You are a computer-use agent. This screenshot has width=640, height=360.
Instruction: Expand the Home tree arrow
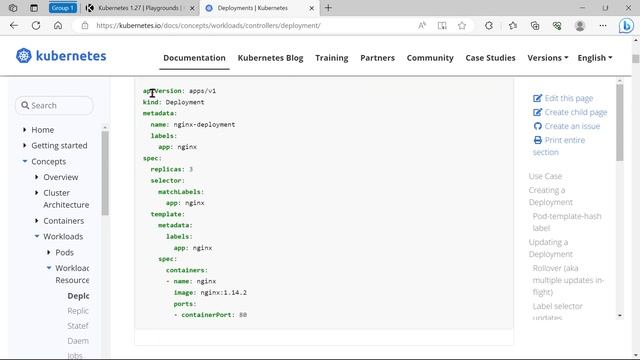24,130
